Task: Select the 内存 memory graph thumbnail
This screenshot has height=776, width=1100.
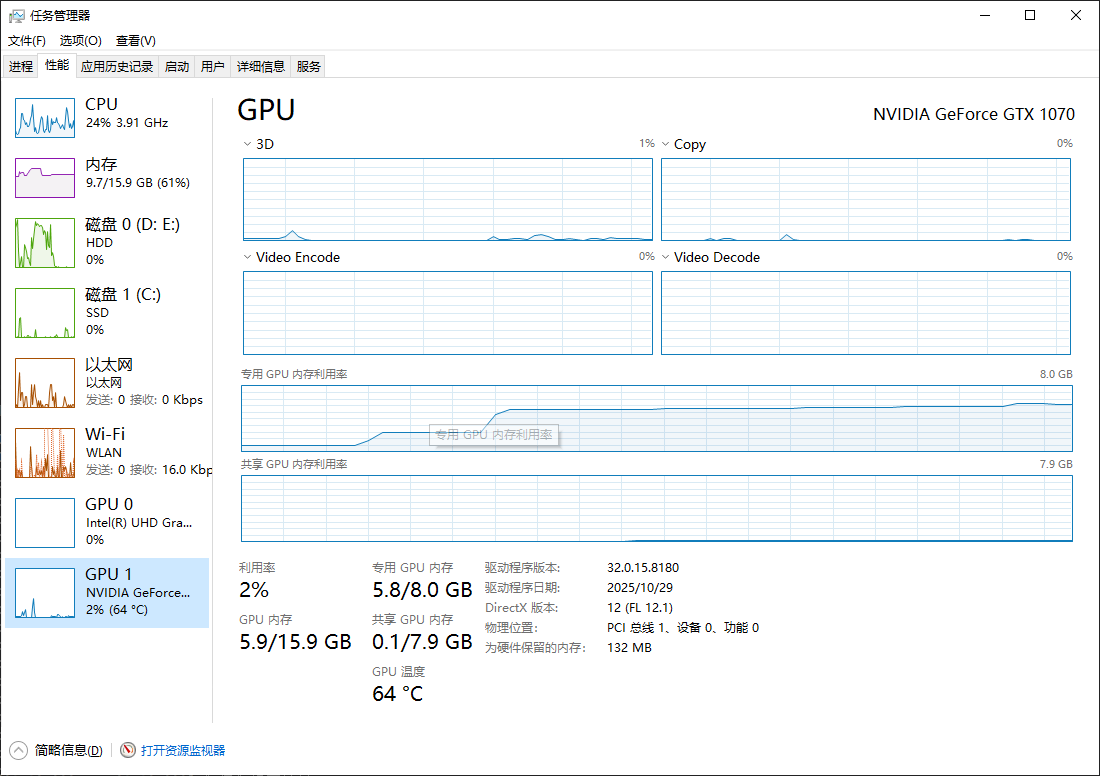Action: (45, 178)
